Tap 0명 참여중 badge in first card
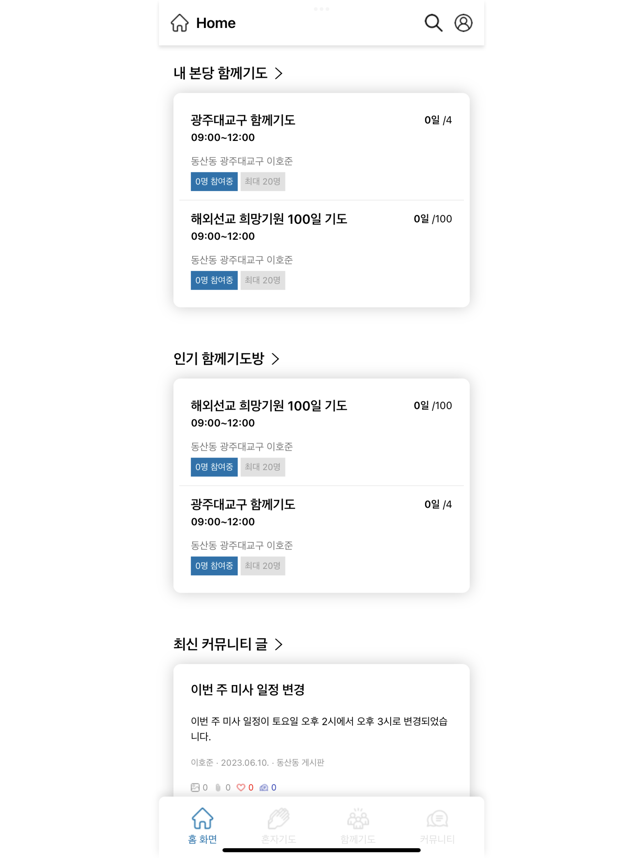Viewport: 643px width, 858px height. (x=214, y=181)
